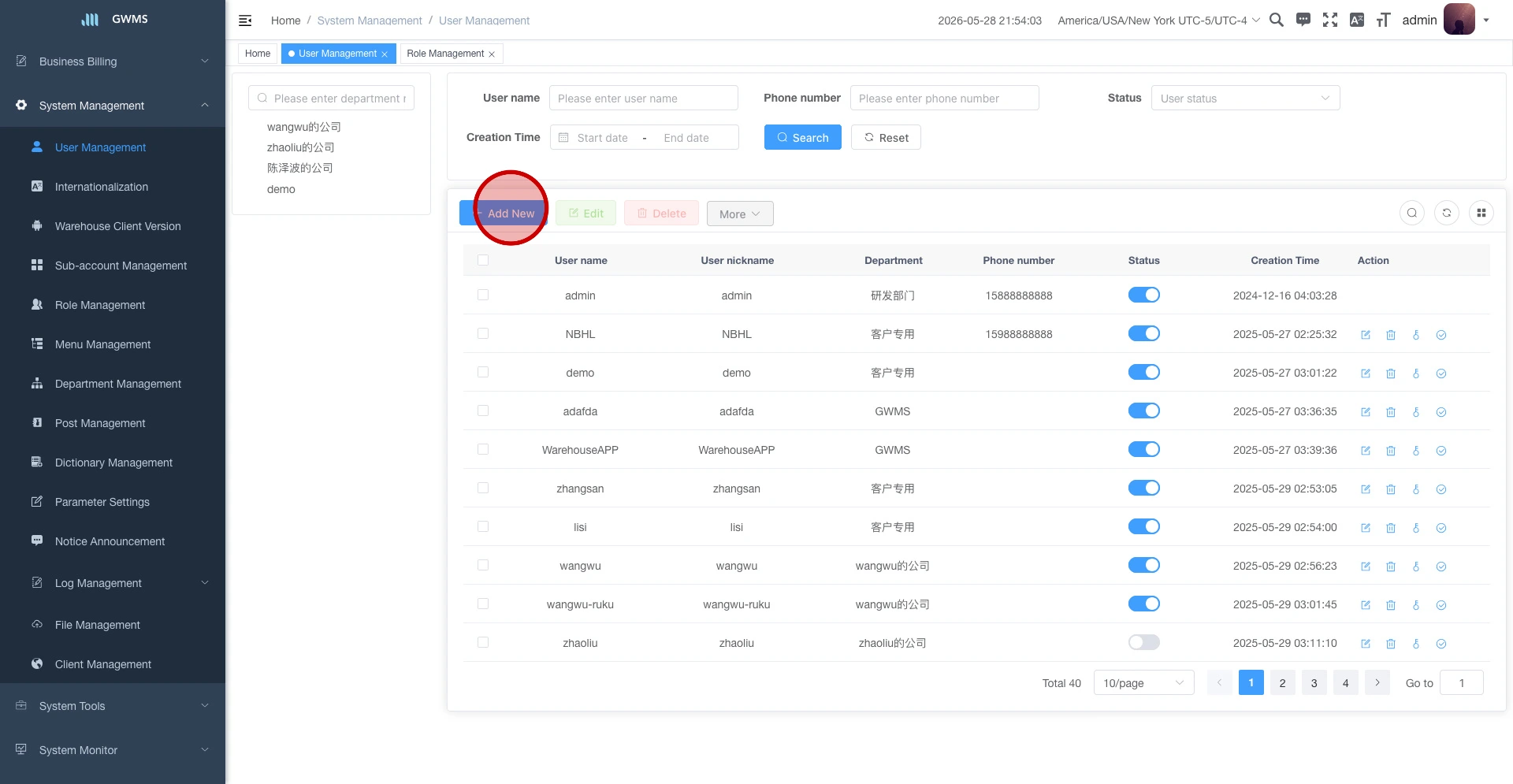Click the admin avatar picture
The width and height of the screenshot is (1513, 784).
point(1459,20)
